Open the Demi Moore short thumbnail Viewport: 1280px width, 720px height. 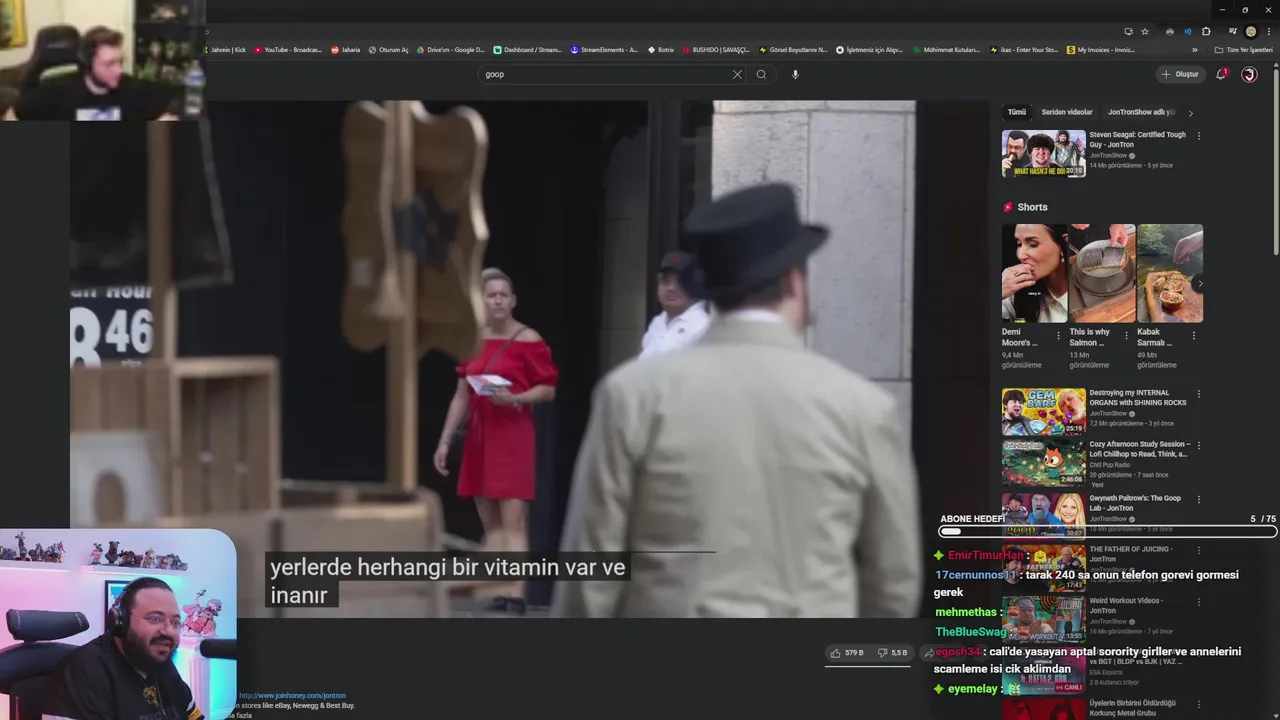1034,273
